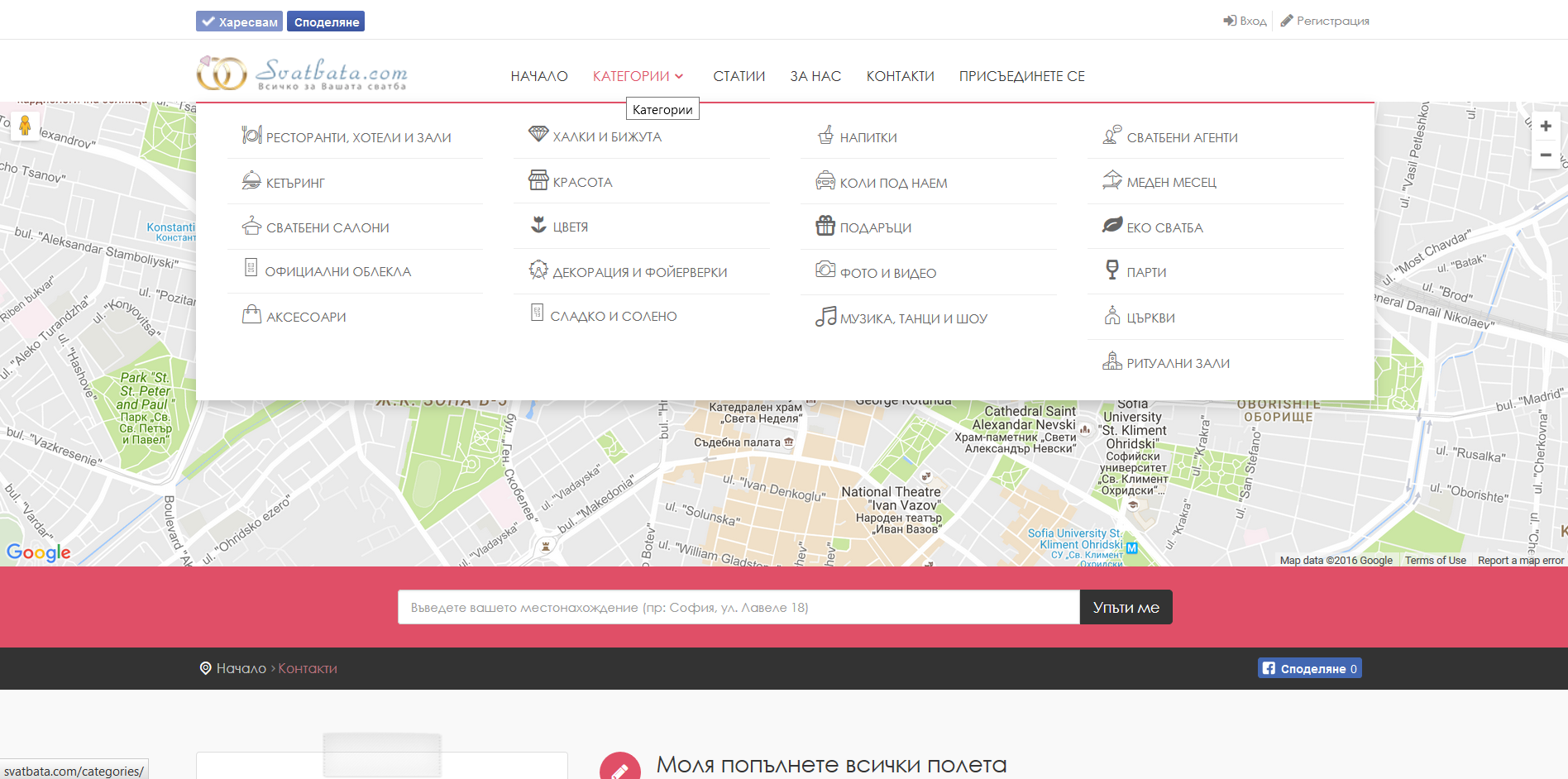Expand the КАТЕГОРИИ dropdown chevron
Viewport: 1568px width, 779px height.
pyautogui.click(x=679, y=76)
